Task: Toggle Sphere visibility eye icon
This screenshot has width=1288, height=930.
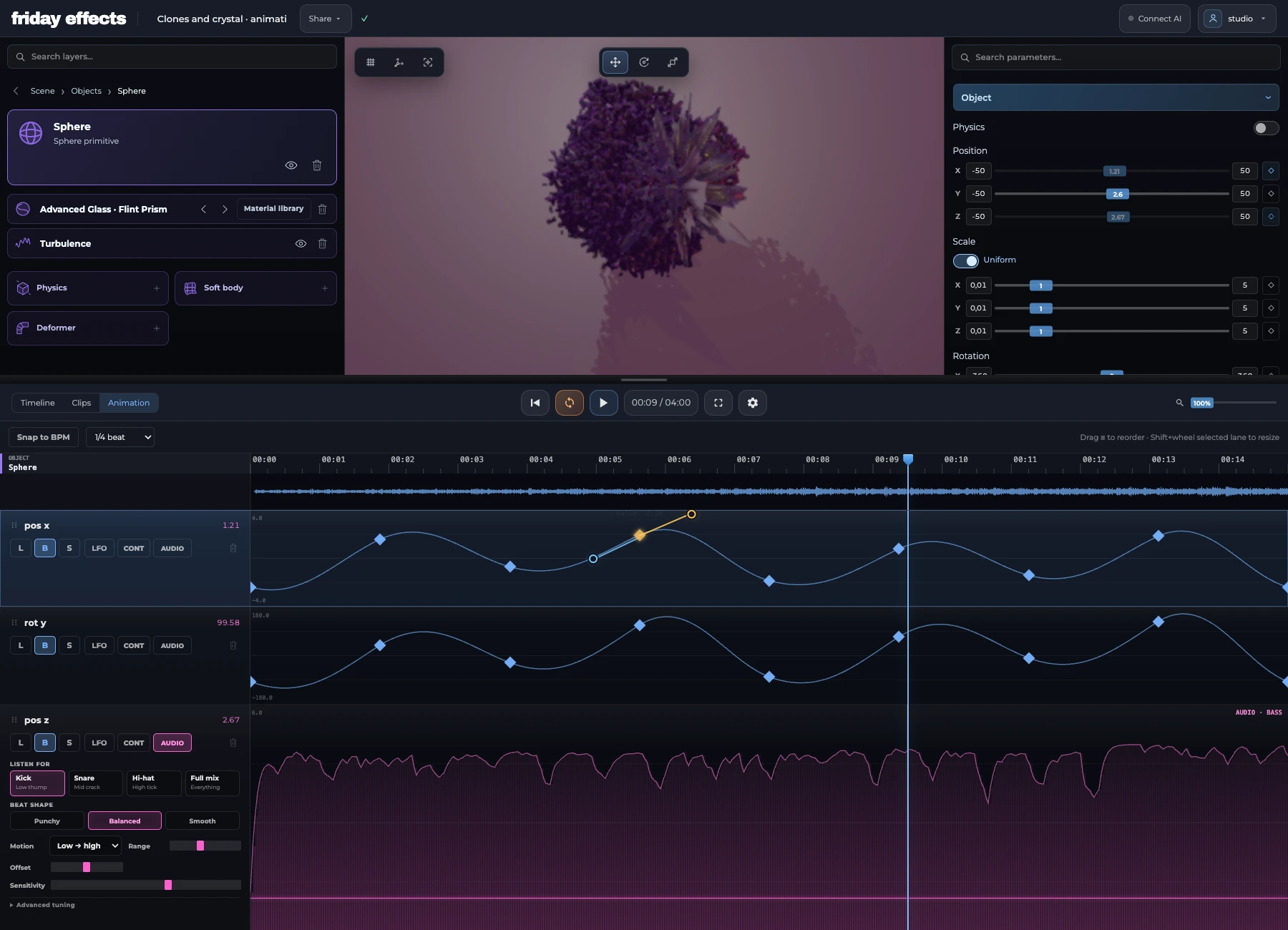Action: [x=291, y=165]
